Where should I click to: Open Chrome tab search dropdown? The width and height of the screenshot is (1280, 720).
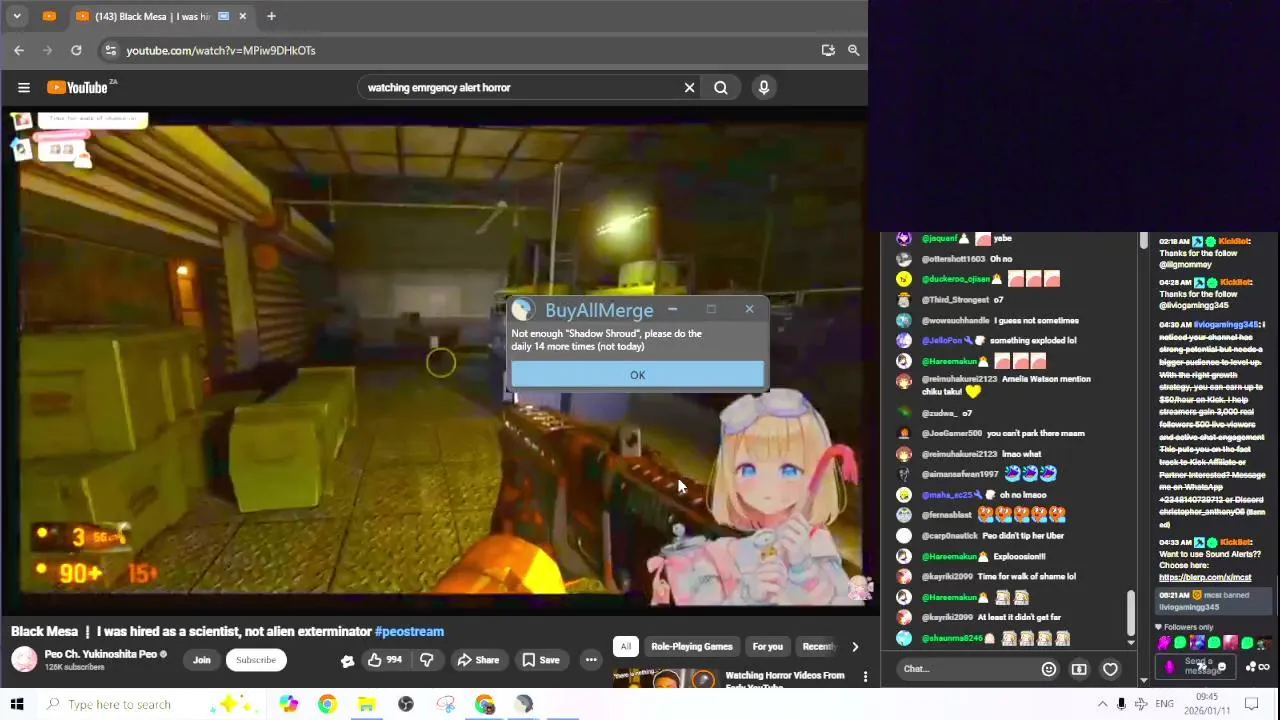pos(17,16)
